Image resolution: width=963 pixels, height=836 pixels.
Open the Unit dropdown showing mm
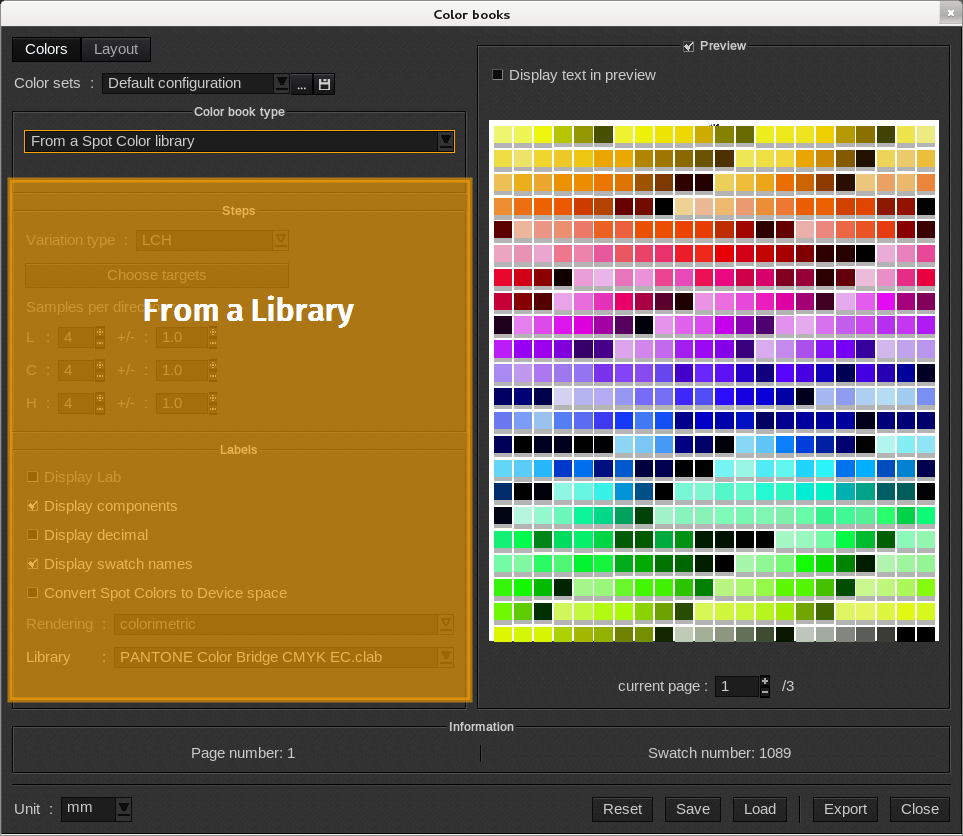coord(123,808)
